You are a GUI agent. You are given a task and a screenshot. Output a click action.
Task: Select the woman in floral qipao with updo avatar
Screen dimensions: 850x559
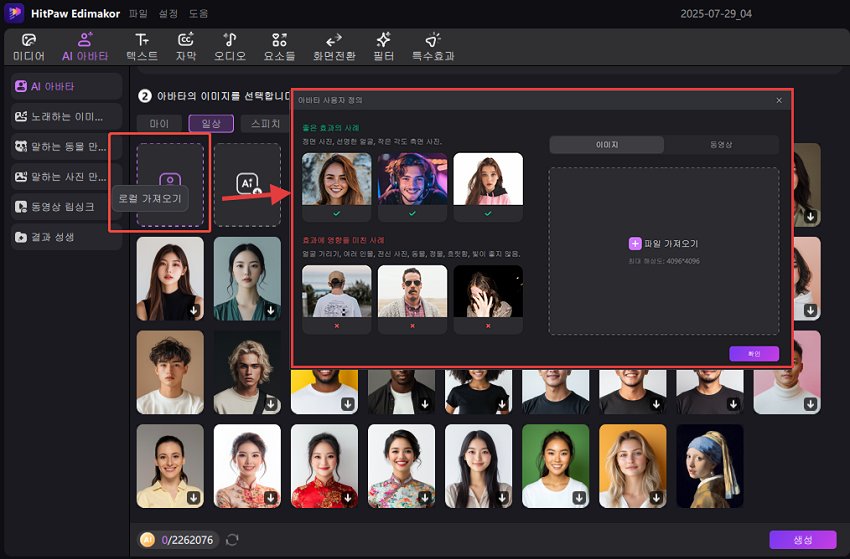(x=401, y=466)
